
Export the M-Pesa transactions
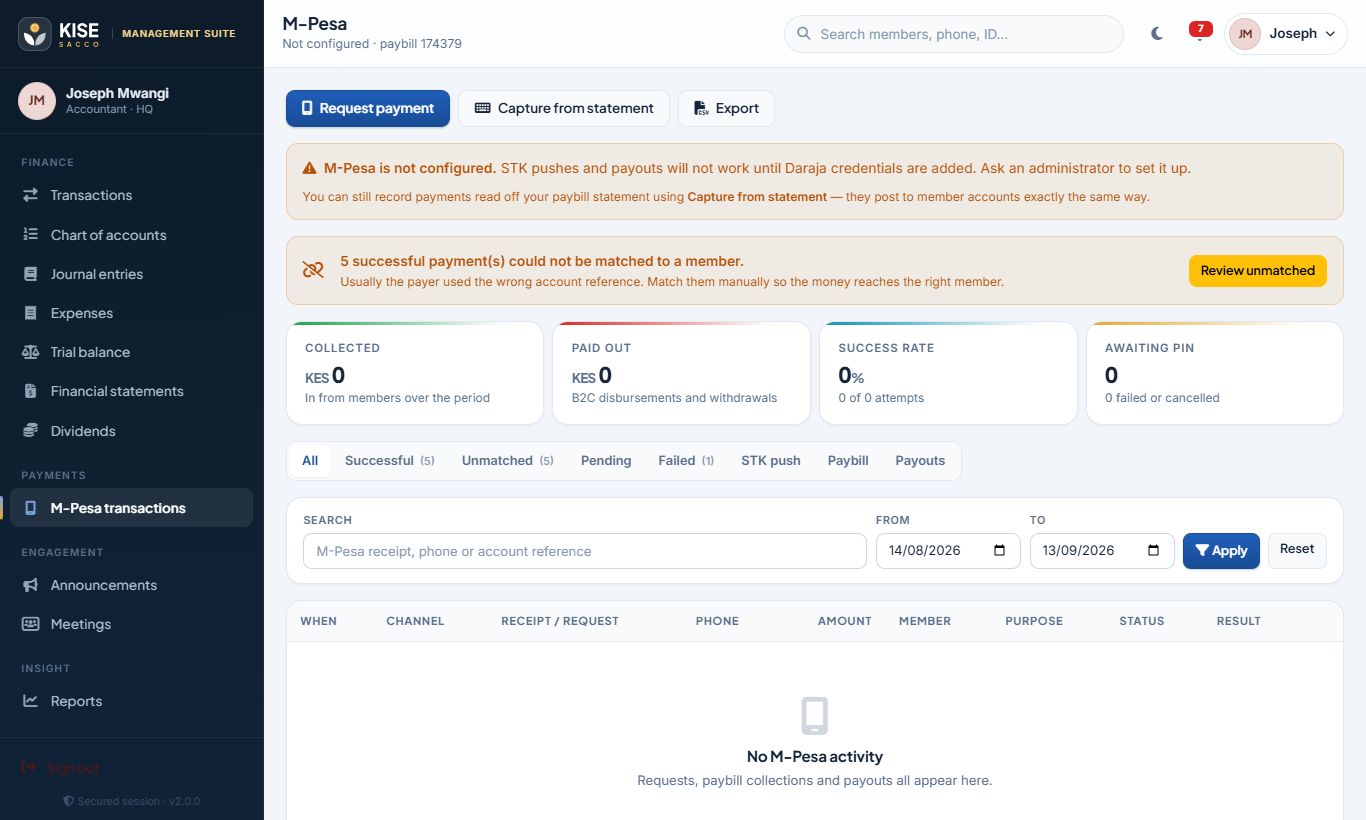click(x=726, y=108)
